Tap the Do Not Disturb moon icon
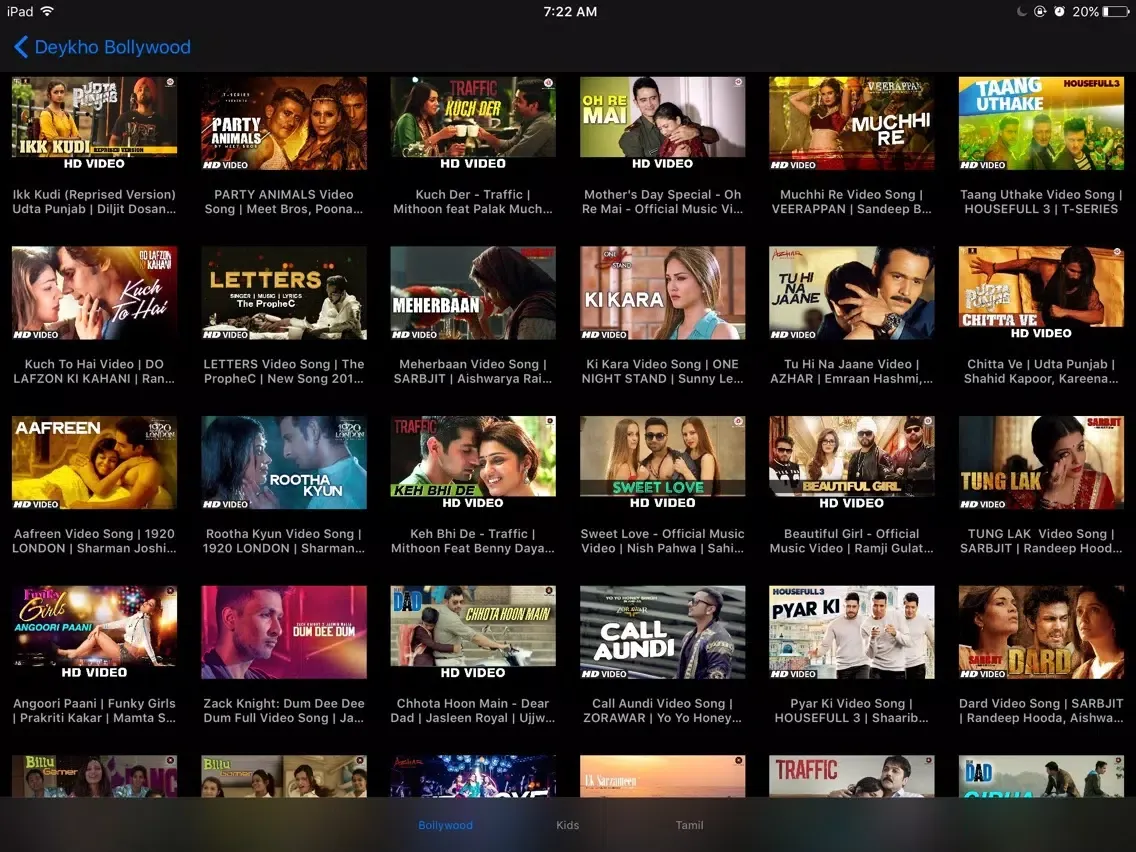This screenshot has width=1136, height=852. 1022,11
